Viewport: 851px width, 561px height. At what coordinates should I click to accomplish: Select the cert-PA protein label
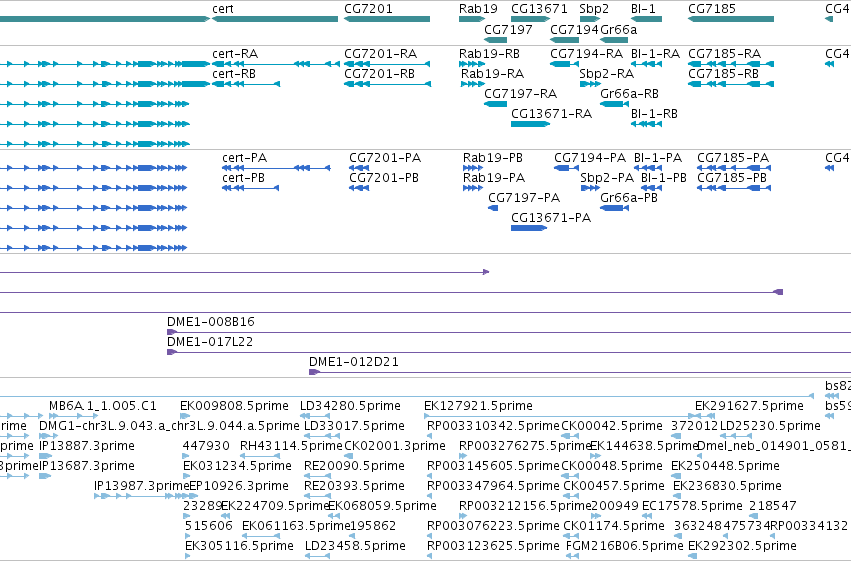245,158
